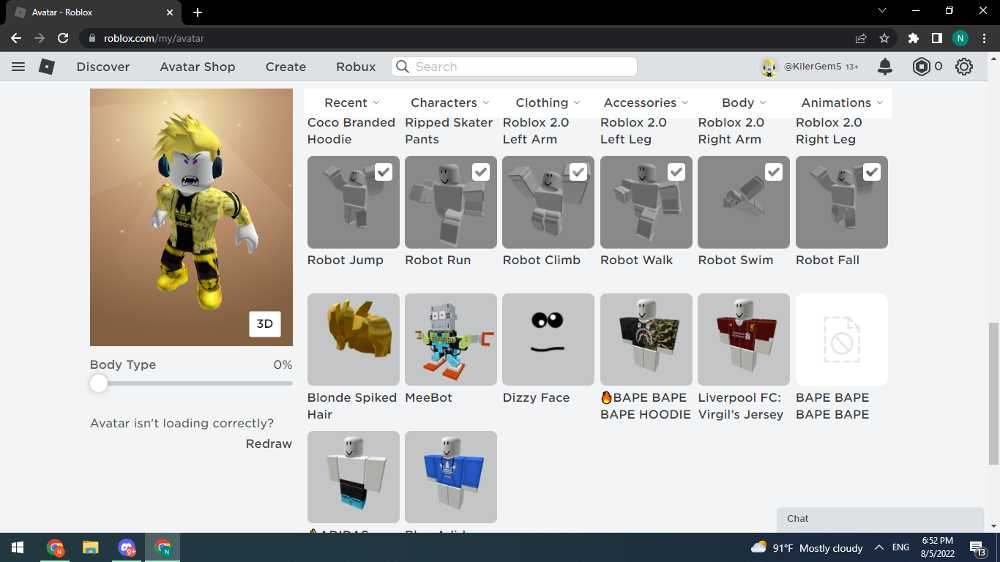Image resolution: width=1000 pixels, height=562 pixels.
Task: Click the Redraw link
Action: (269, 444)
